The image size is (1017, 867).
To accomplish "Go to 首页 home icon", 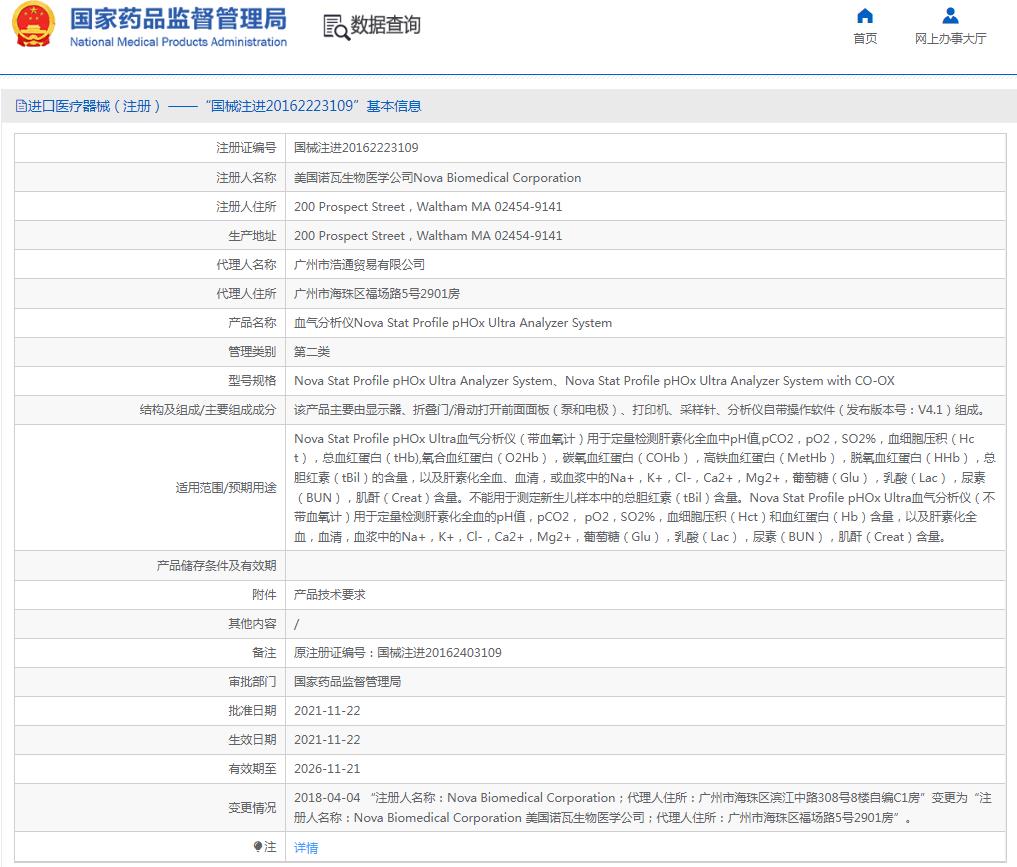I will [865, 16].
